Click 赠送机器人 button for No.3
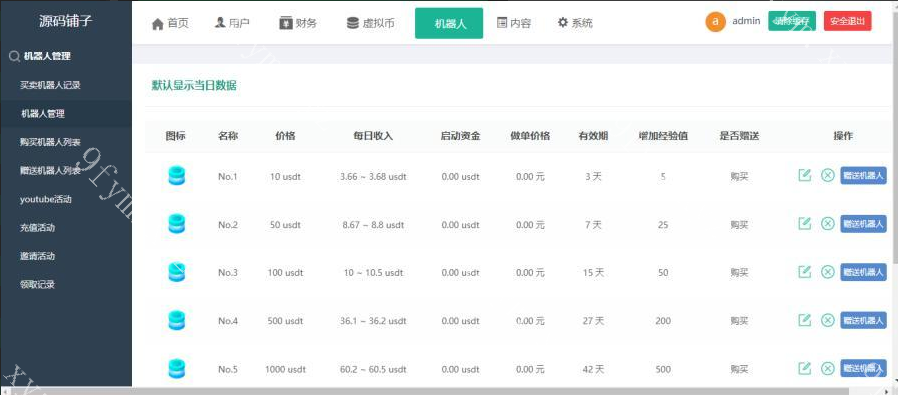 pyautogui.click(x=863, y=272)
